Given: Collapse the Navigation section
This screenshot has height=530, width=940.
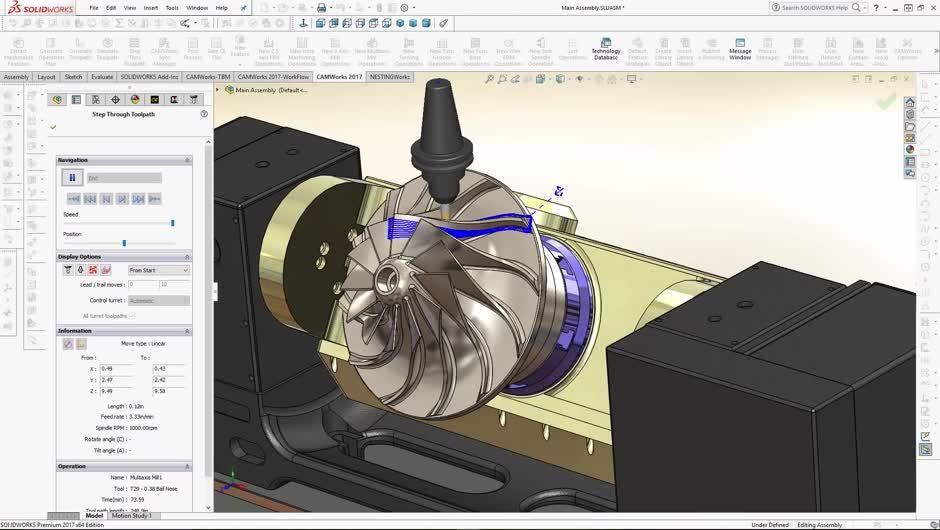Looking at the screenshot, I should point(187,160).
